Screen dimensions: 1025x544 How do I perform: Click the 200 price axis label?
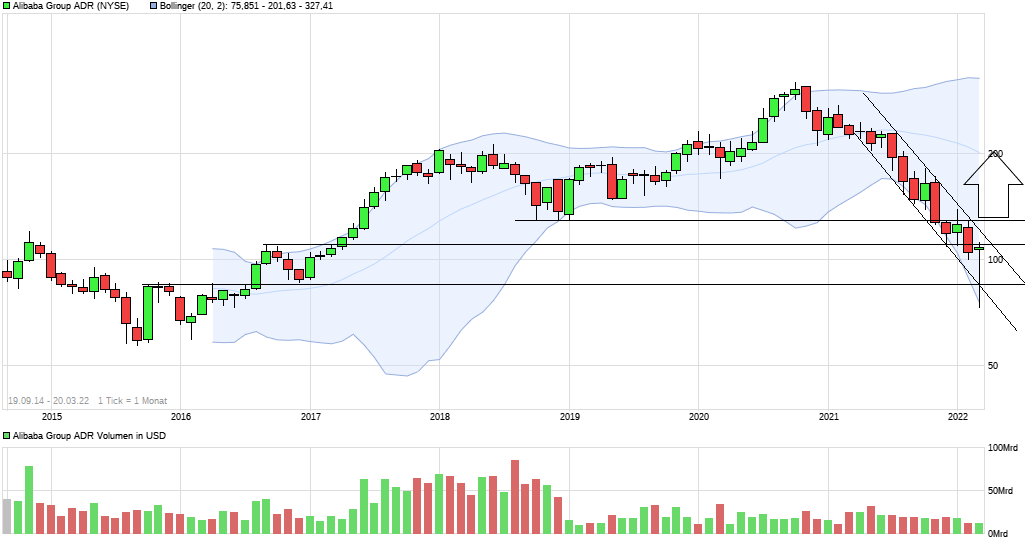994,154
